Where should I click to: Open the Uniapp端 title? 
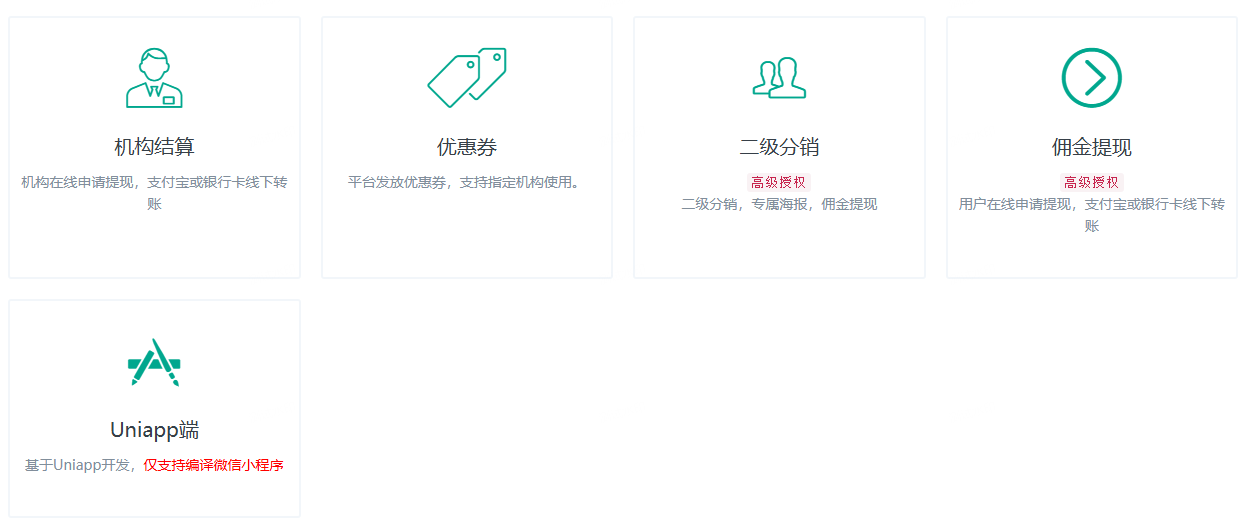point(154,431)
